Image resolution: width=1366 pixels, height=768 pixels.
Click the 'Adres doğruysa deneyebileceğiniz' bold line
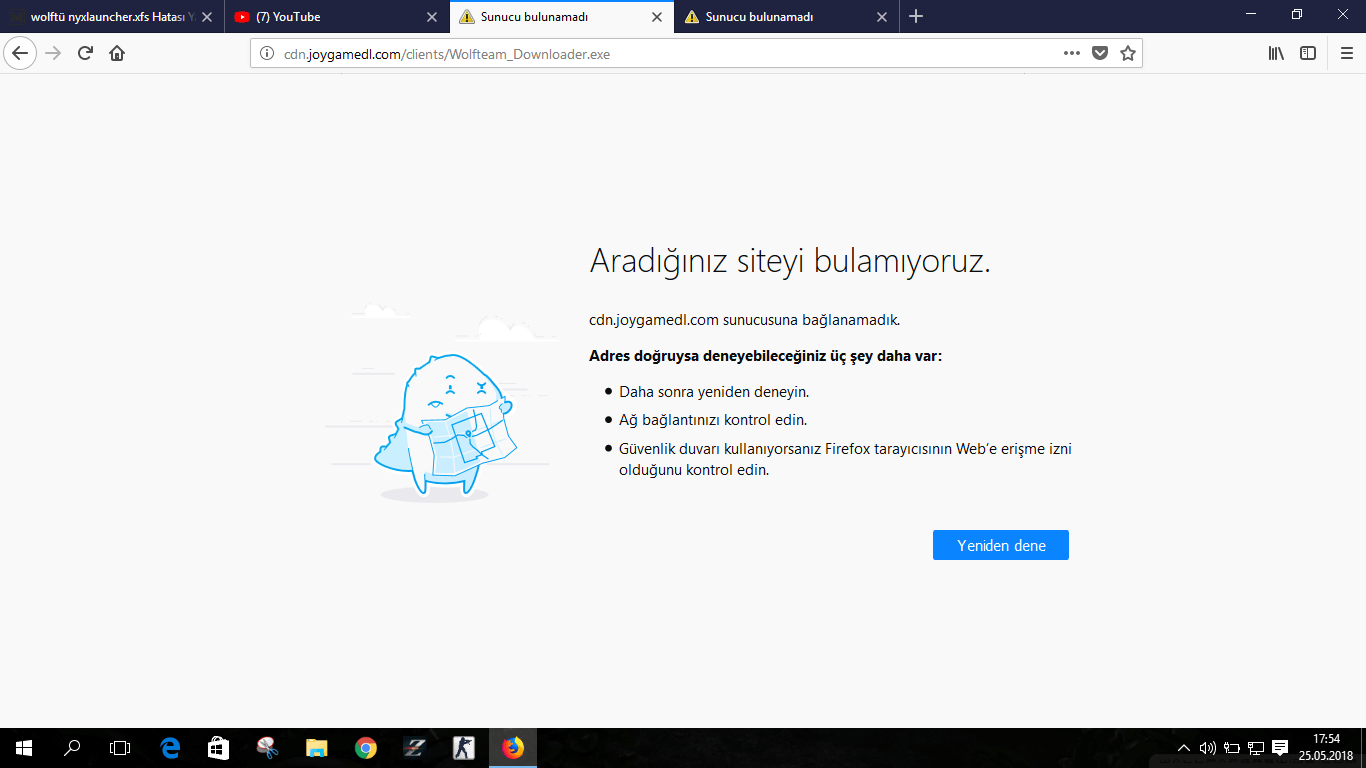(x=765, y=356)
